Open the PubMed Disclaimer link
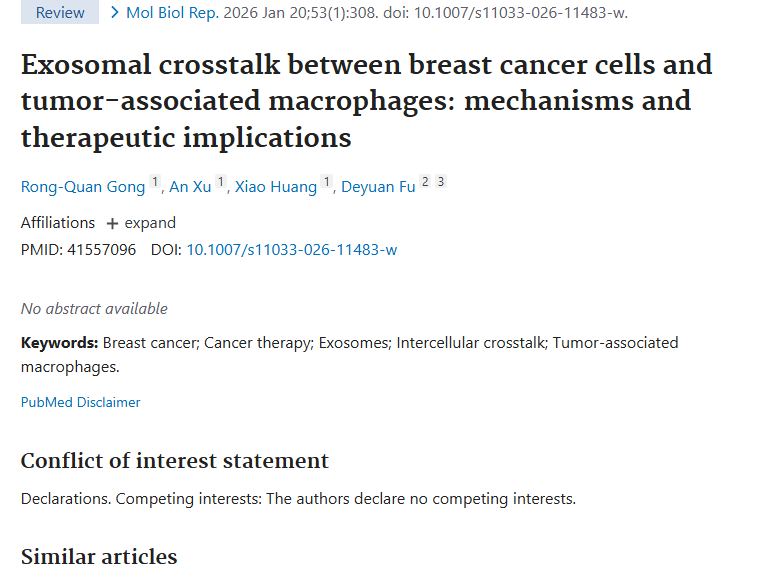Screen dimensions: 760x570 (80, 402)
